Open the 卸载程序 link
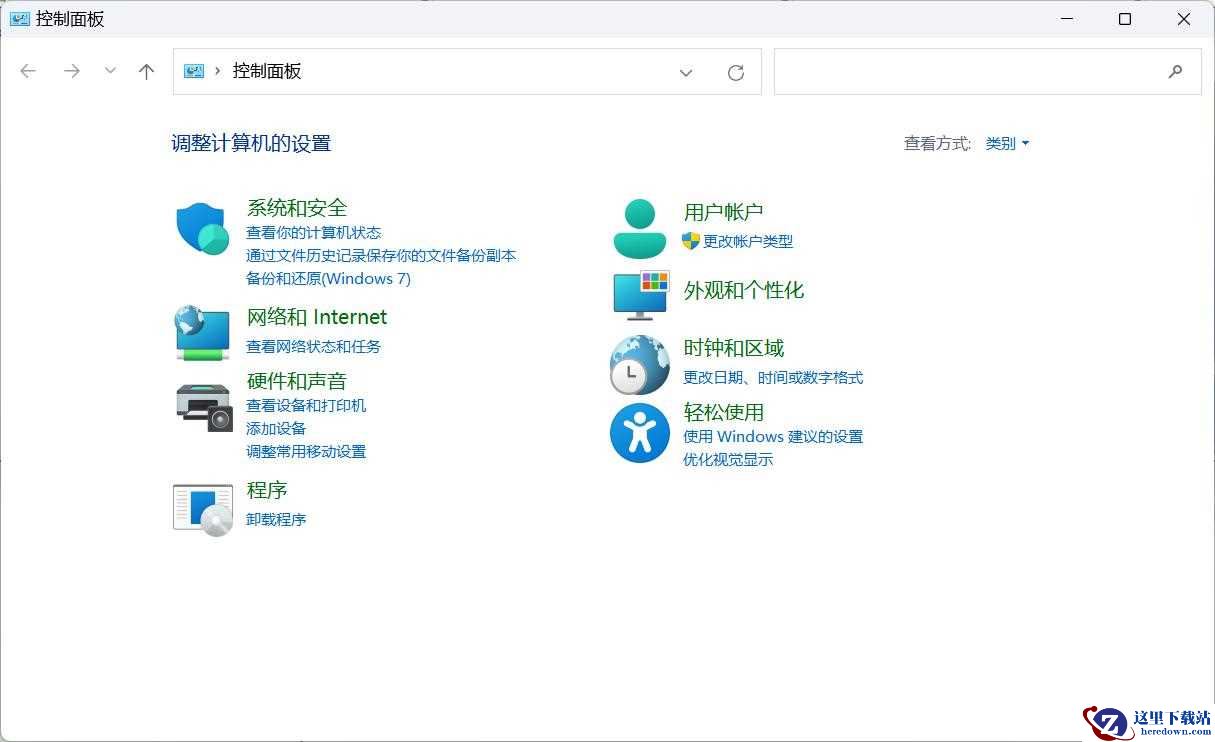This screenshot has width=1215, height=742. pos(276,519)
